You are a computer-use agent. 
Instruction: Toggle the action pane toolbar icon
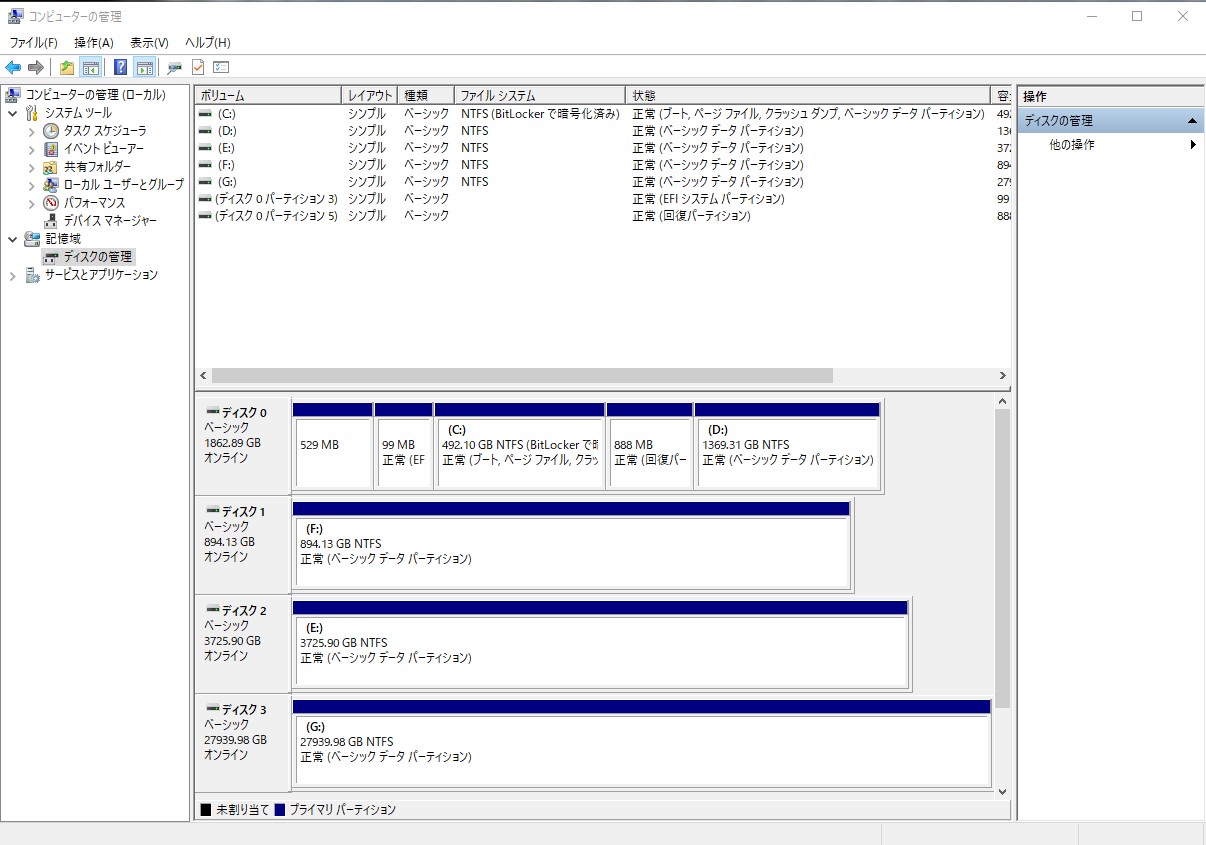[144, 67]
